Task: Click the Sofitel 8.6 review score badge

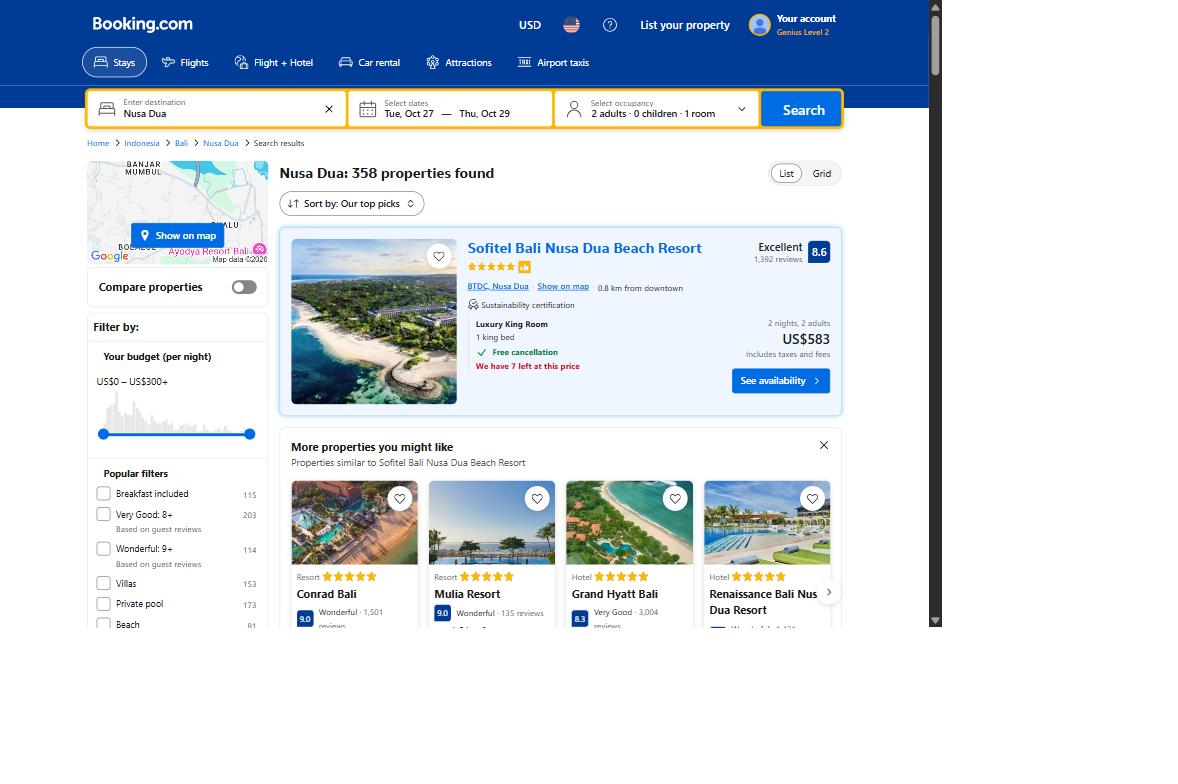Action: click(819, 252)
